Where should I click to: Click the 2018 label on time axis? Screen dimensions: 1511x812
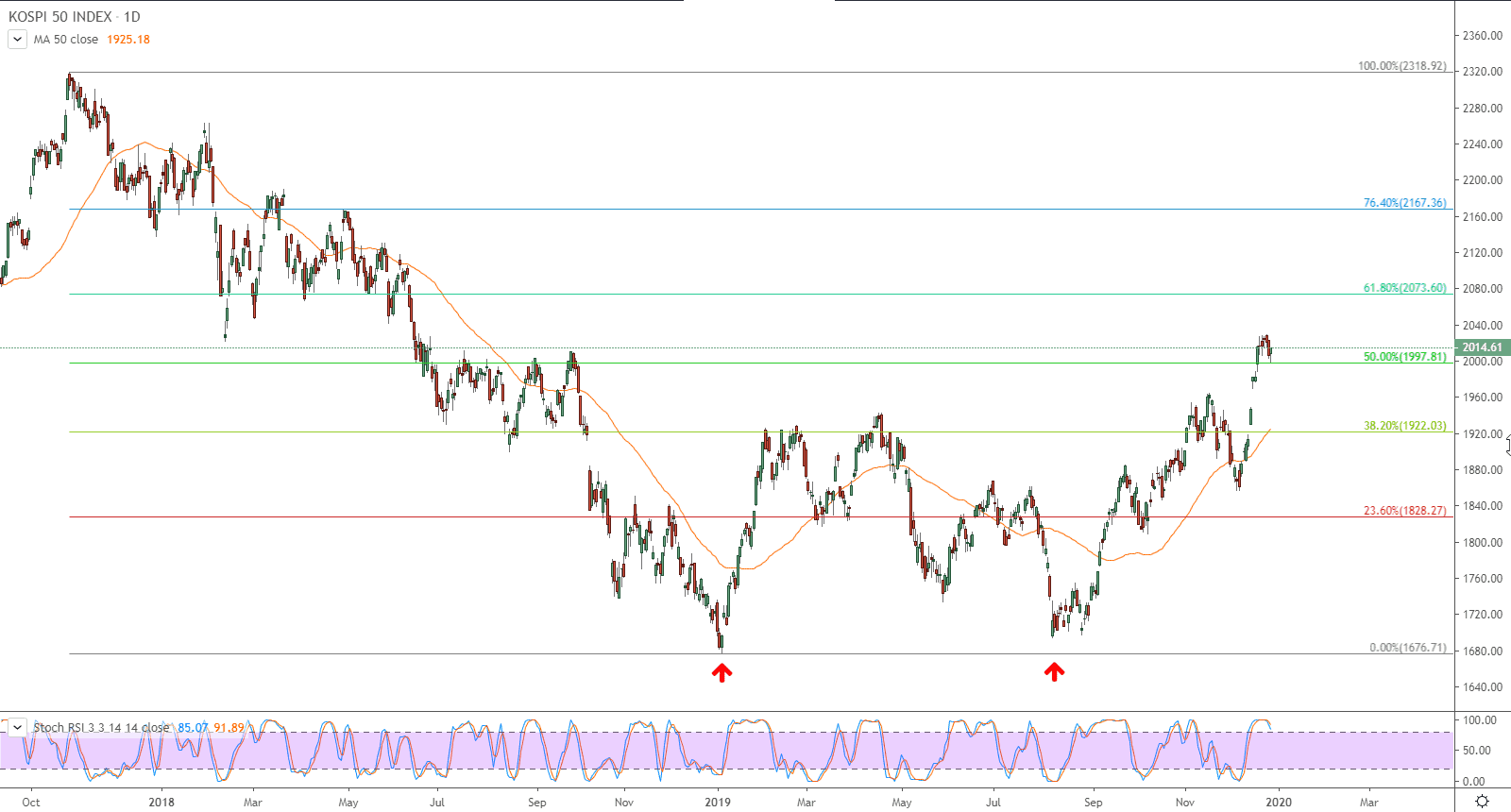161,803
